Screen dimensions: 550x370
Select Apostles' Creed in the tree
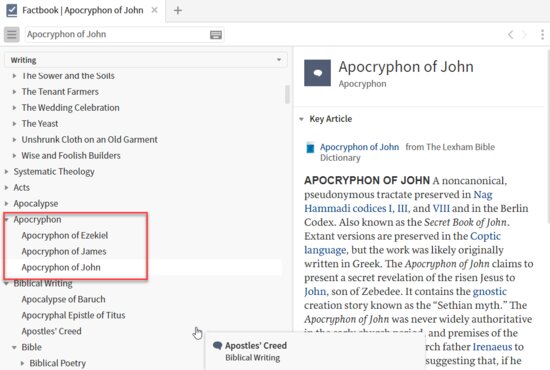pyautogui.click(x=52, y=331)
